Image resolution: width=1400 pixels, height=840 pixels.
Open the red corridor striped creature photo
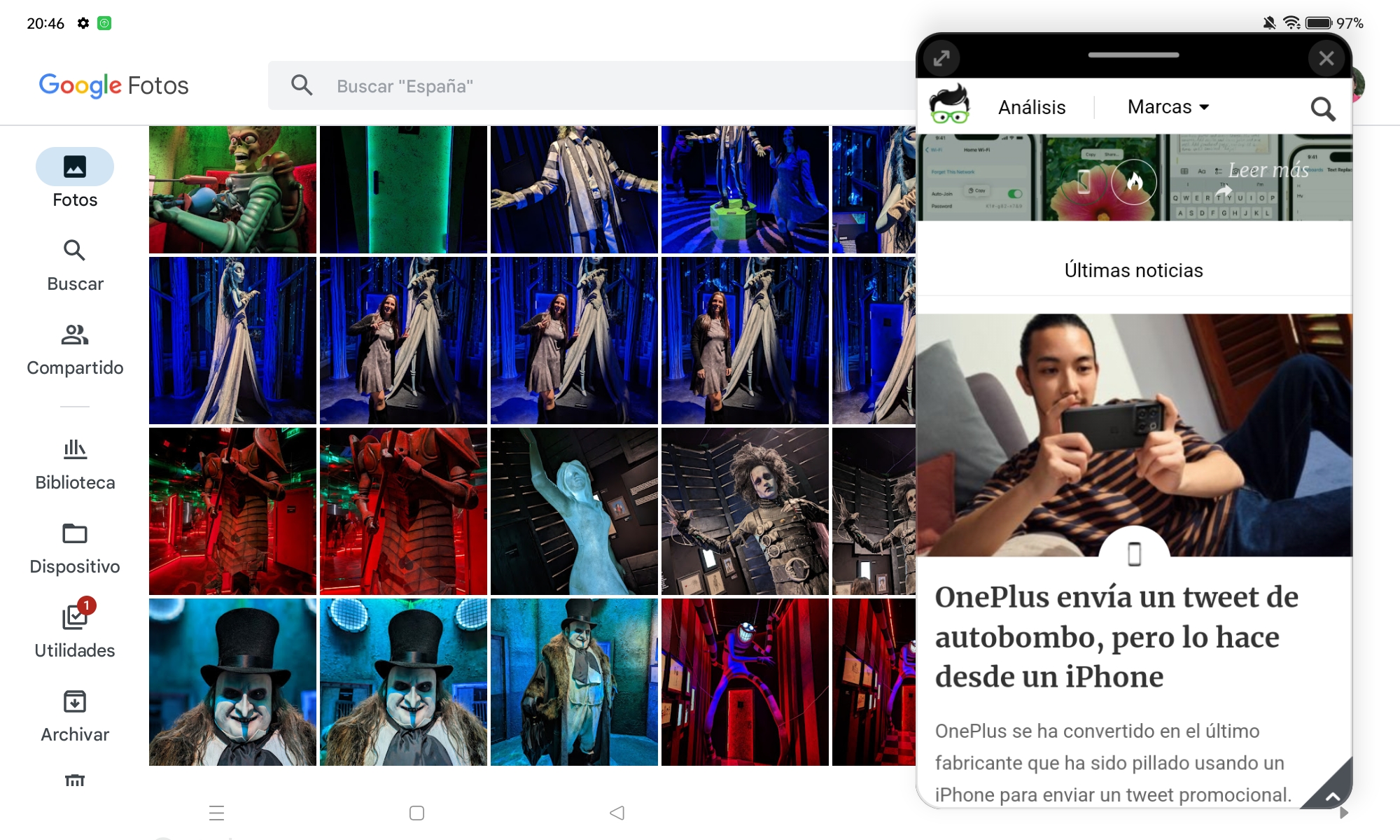(745, 682)
